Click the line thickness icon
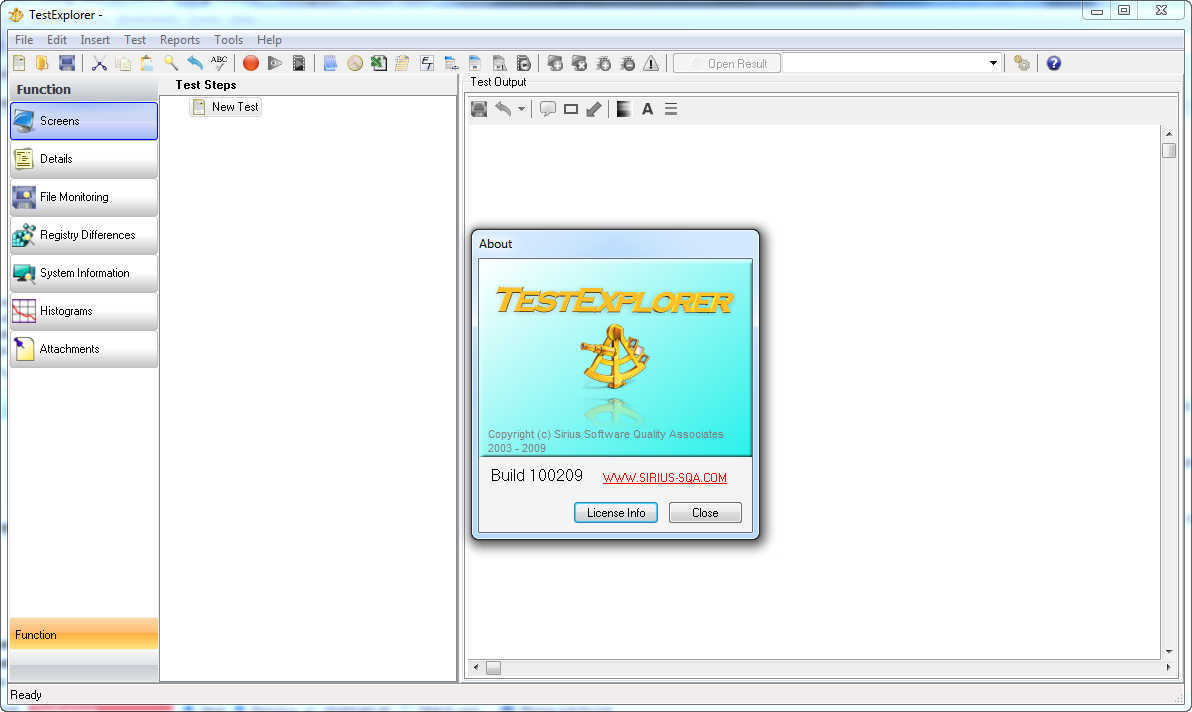1192x712 pixels. [x=671, y=109]
